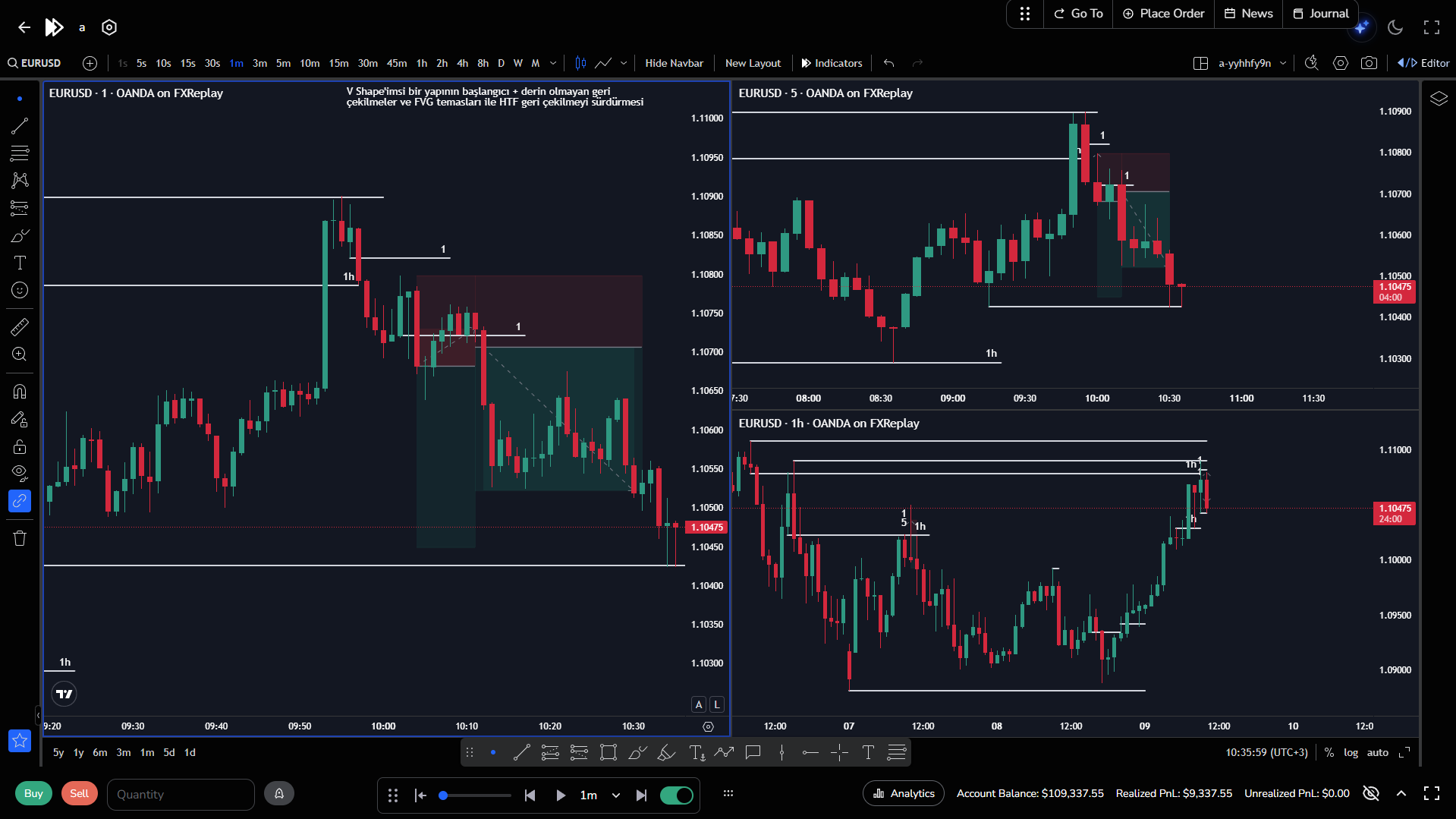
Task: Step back one candle in replay
Action: tap(530, 795)
